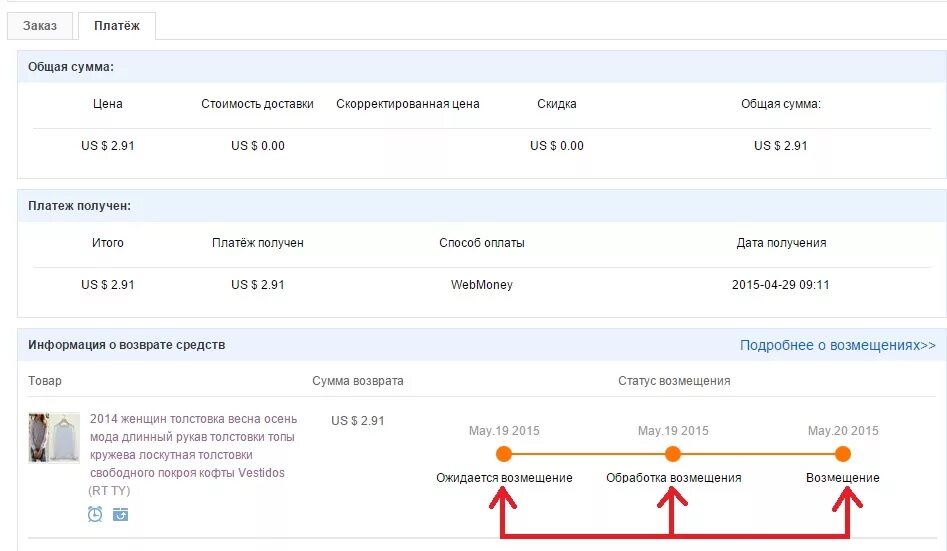Click the Статус возмещения column header
Image resolution: width=947 pixels, height=551 pixels.
click(674, 381)
